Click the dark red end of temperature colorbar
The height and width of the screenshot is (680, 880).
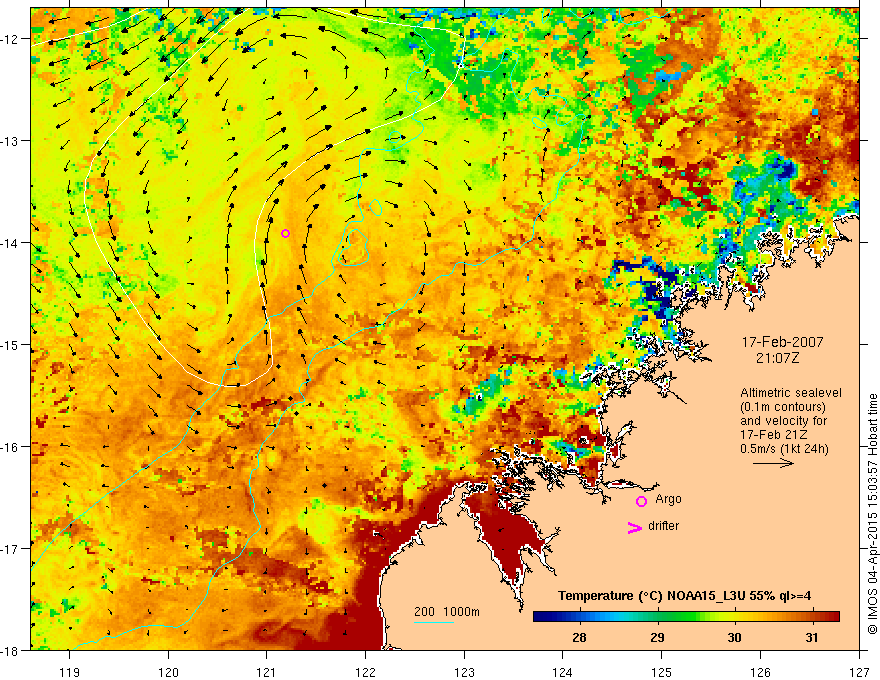click(831, 617)
